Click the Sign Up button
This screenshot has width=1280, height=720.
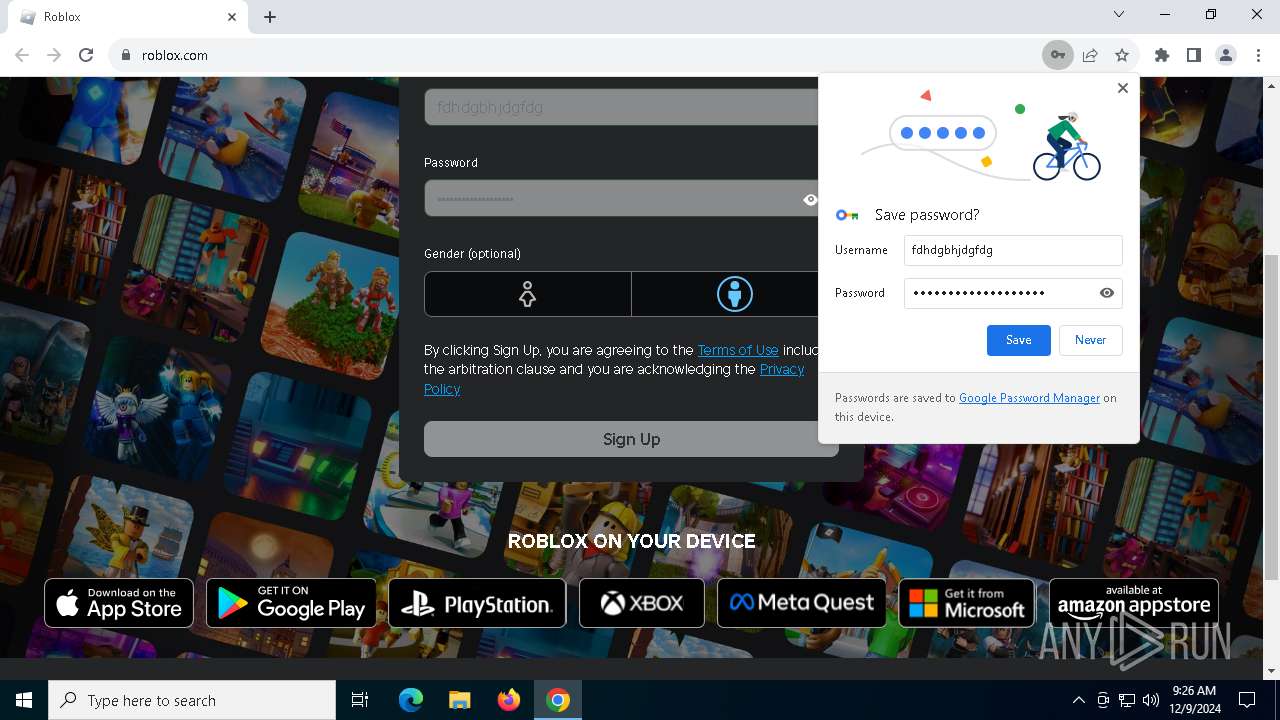(x=631, y=439)
